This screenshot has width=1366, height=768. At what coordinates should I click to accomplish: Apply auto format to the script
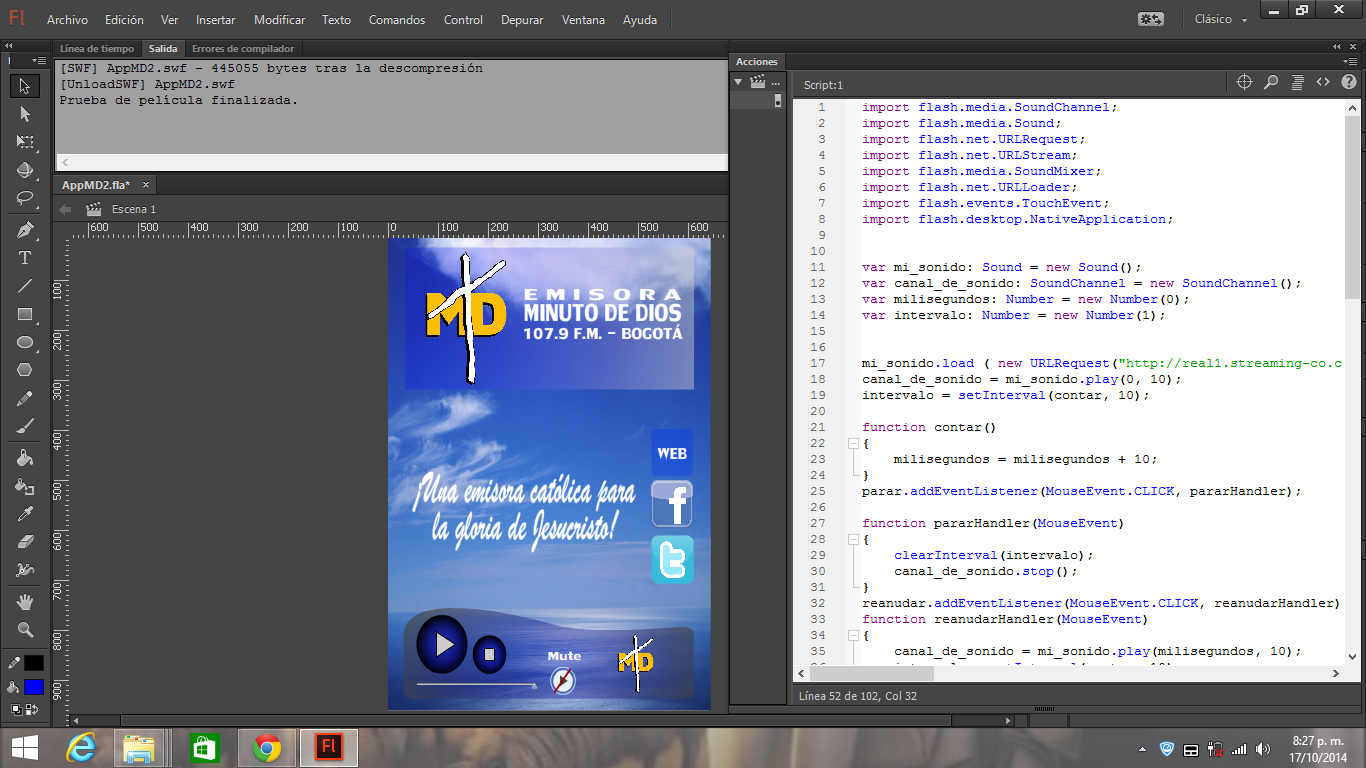(x=1296, y=82)
